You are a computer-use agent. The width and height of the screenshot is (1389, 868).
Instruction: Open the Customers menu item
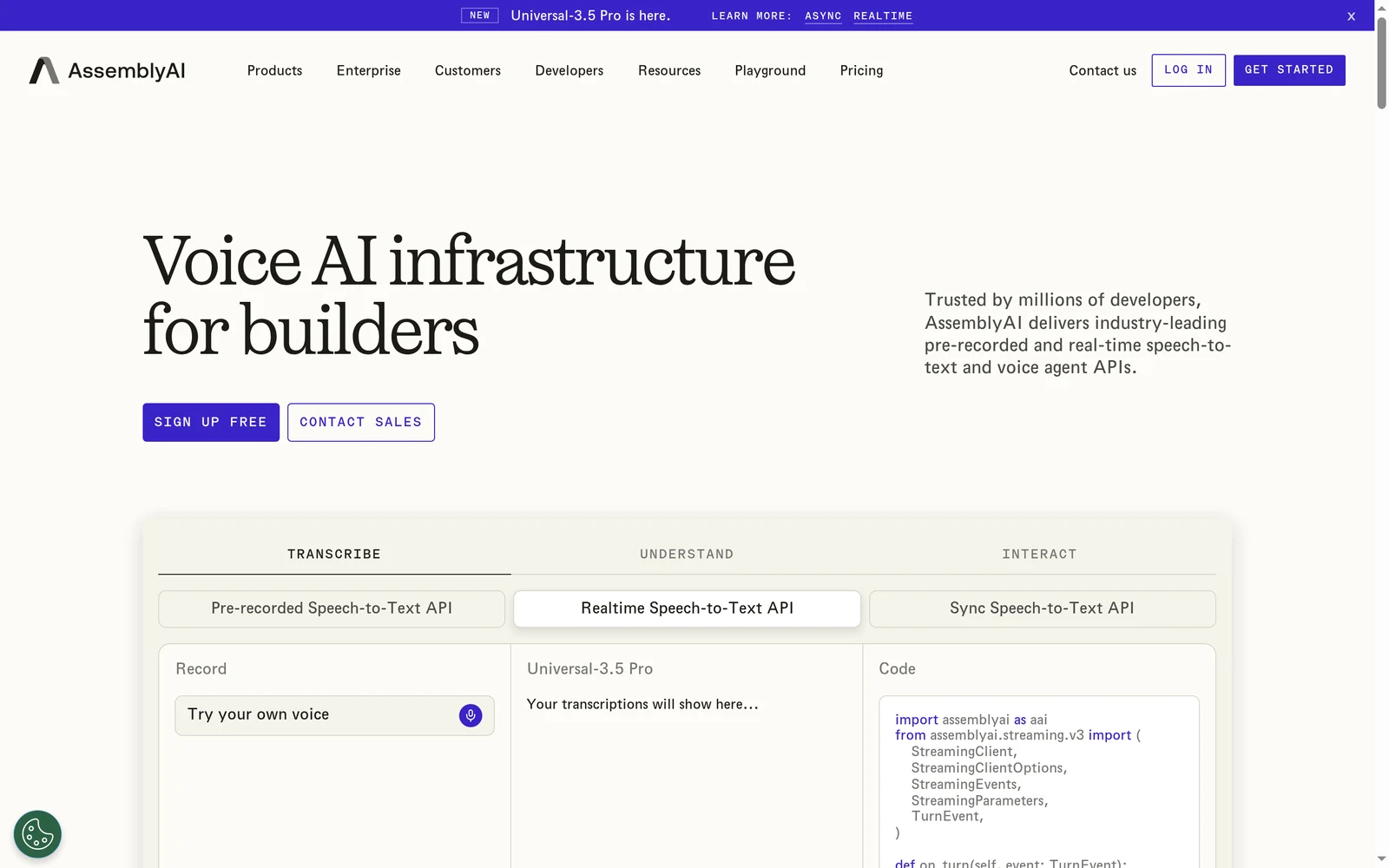pyautogui.click(x=468, y=70)
